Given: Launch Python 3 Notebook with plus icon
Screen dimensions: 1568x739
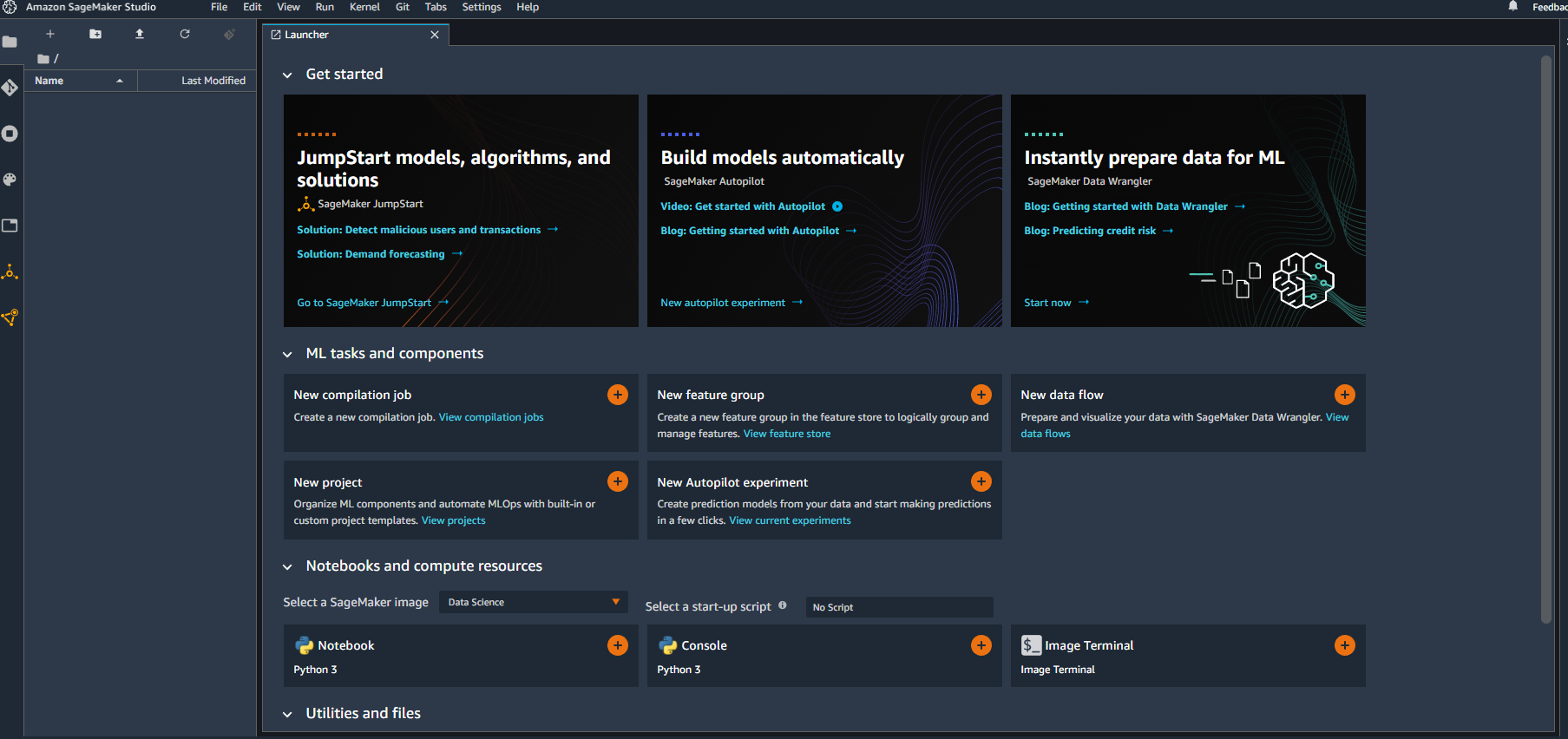Looking at the screenshot, I should pos(618,645).
